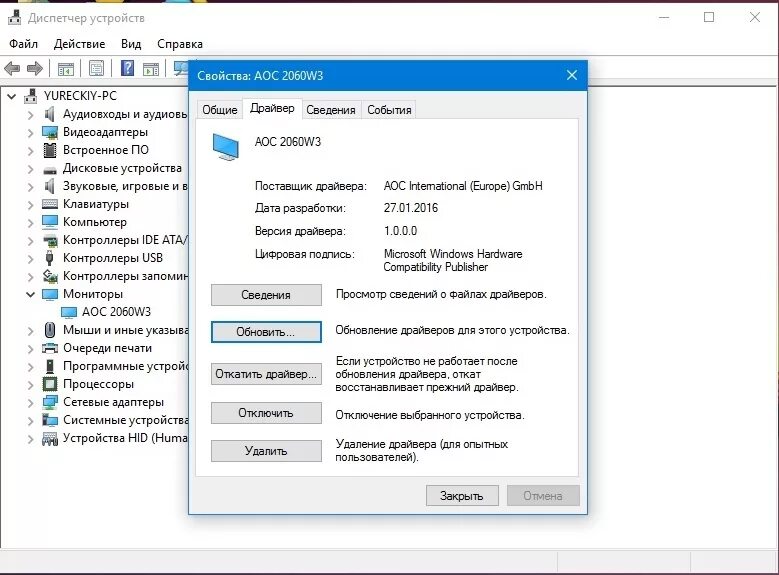
Task: Collapse the Мониторы tree node
Action: point(30,294)
